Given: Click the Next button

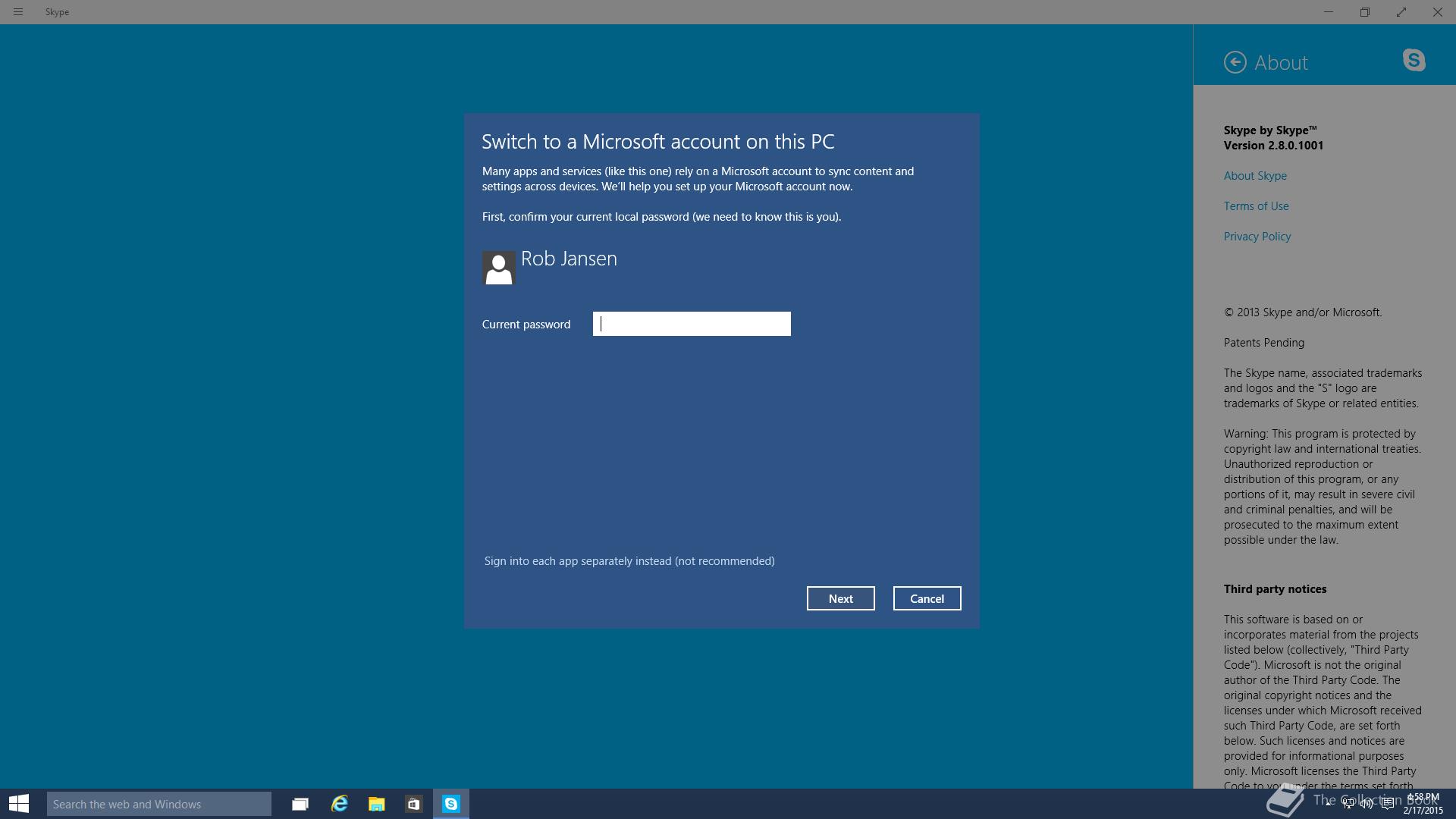Looking at the screenshot, I should pos(841,598).
